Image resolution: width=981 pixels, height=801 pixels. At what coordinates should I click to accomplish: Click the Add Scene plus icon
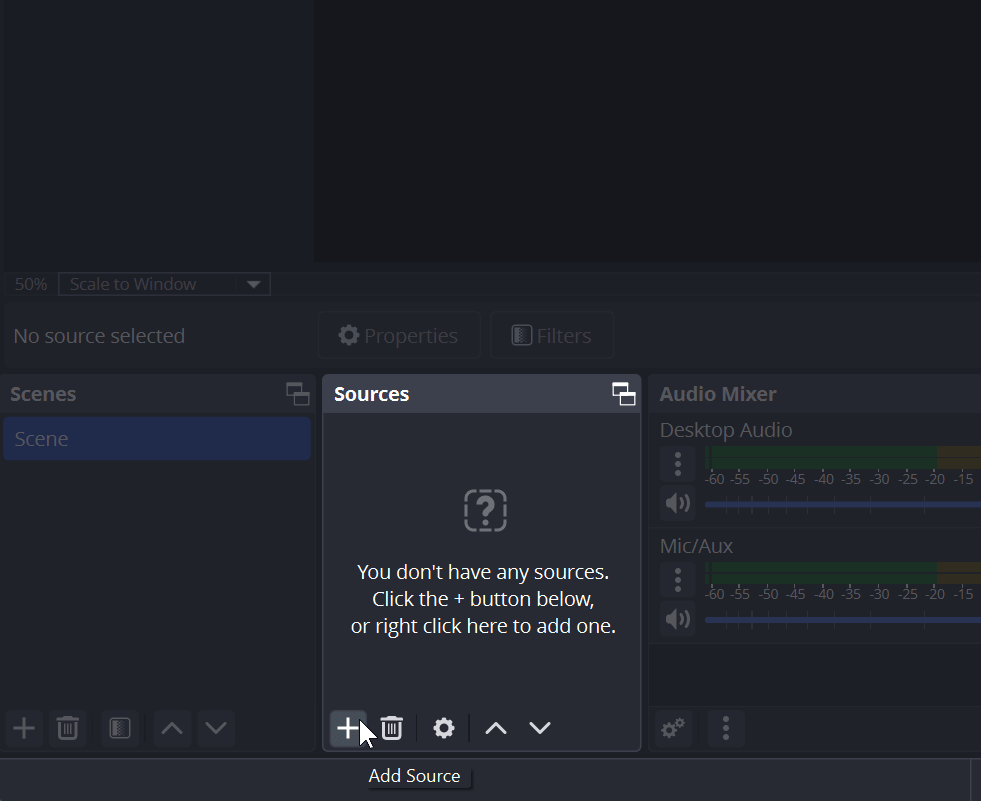point(23,728)
